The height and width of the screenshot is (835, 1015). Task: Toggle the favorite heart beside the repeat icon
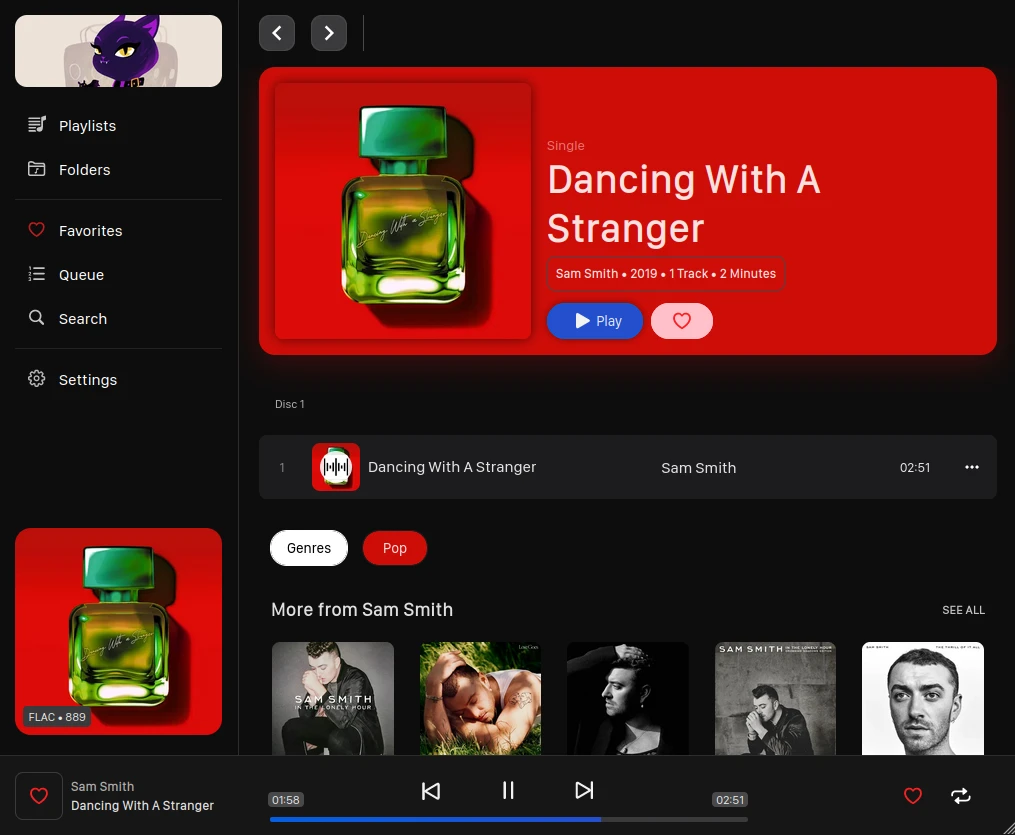tap(913, 796)
